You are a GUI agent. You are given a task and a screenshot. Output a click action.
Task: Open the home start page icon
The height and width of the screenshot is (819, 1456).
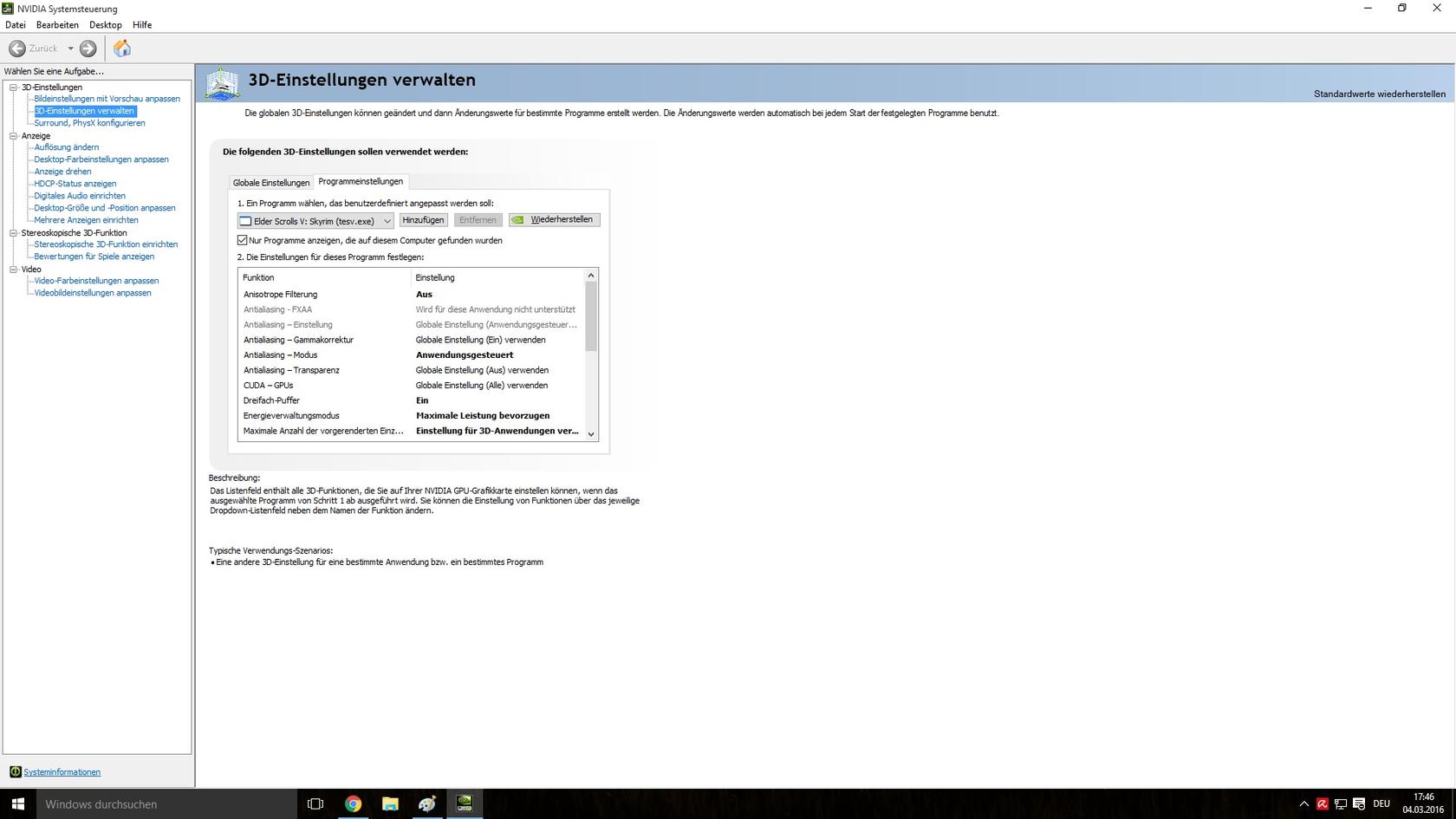click(x=122, y=49)
